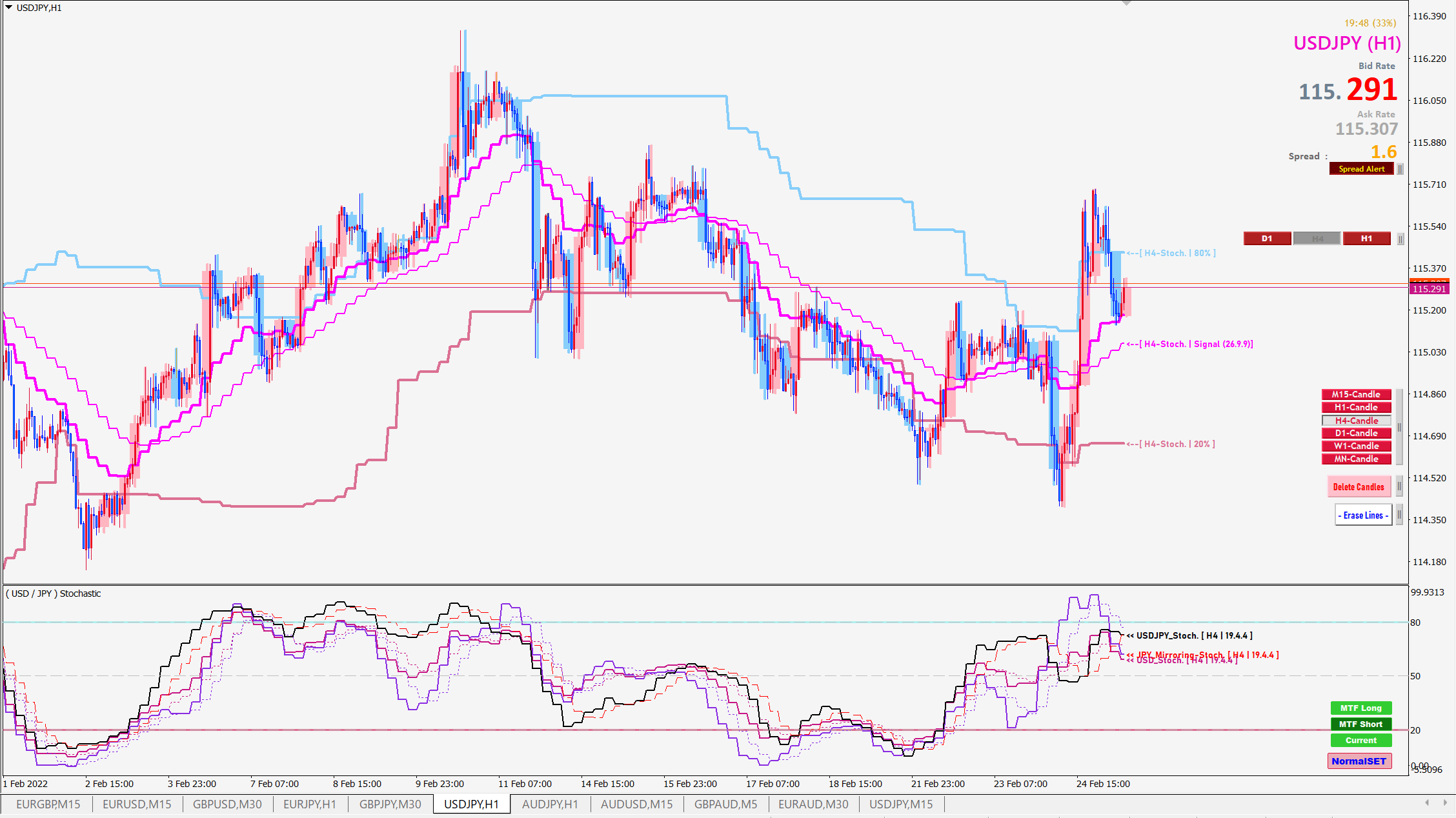Click the 115.291 bid price label on axis
The image size is (1456, 818).
point(1429,289)
